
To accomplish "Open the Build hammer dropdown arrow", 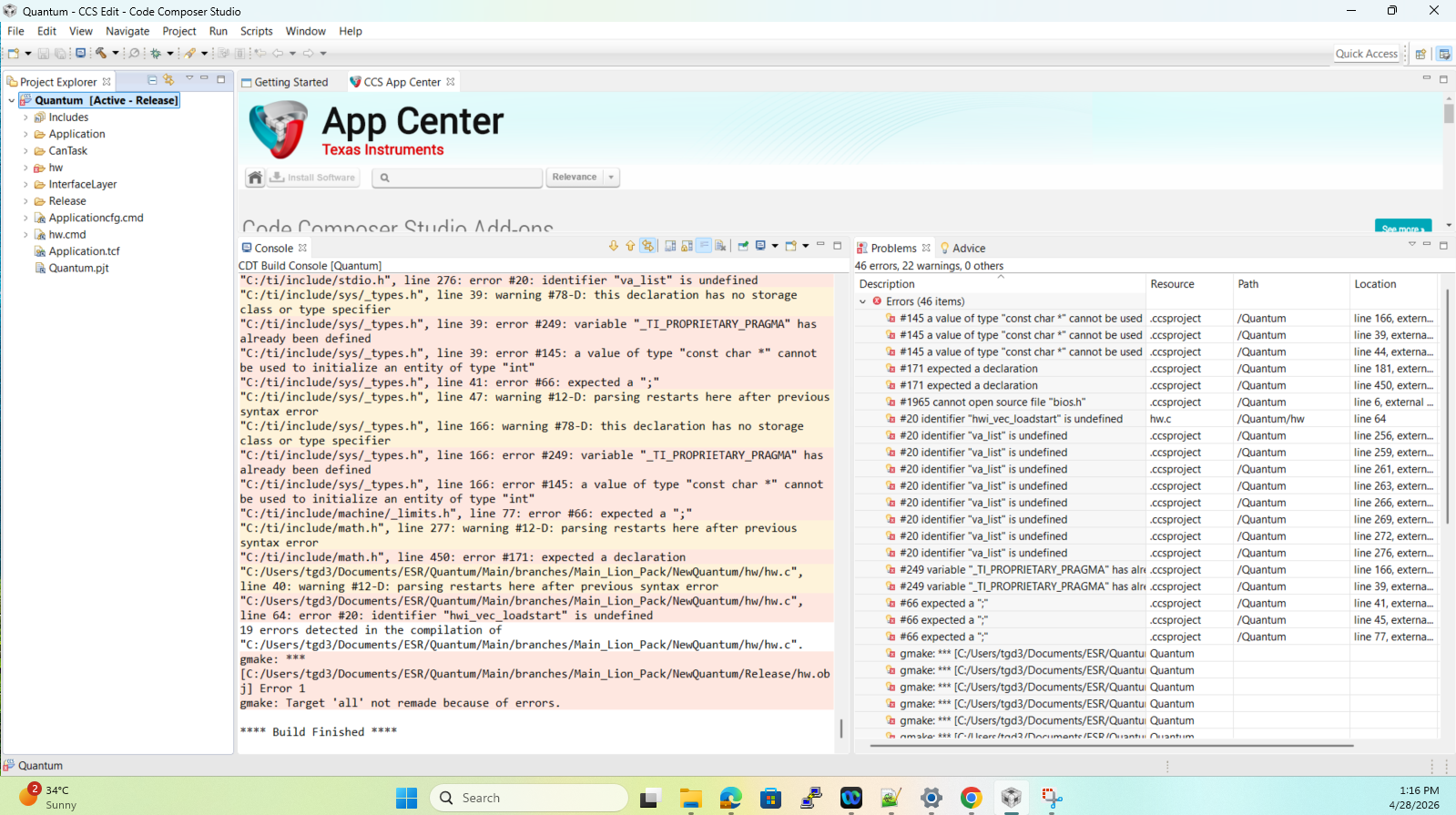I will pos(116,54).
